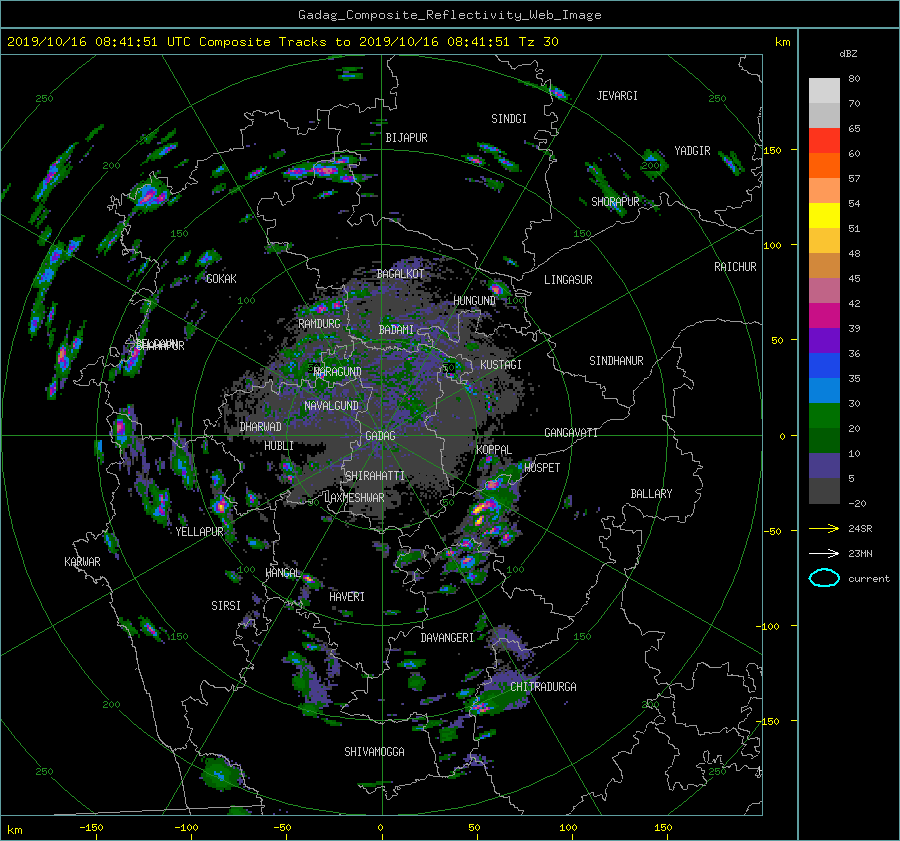900x841 pixels.
Task: Click the BADAMI label
Action: (396, 330)
